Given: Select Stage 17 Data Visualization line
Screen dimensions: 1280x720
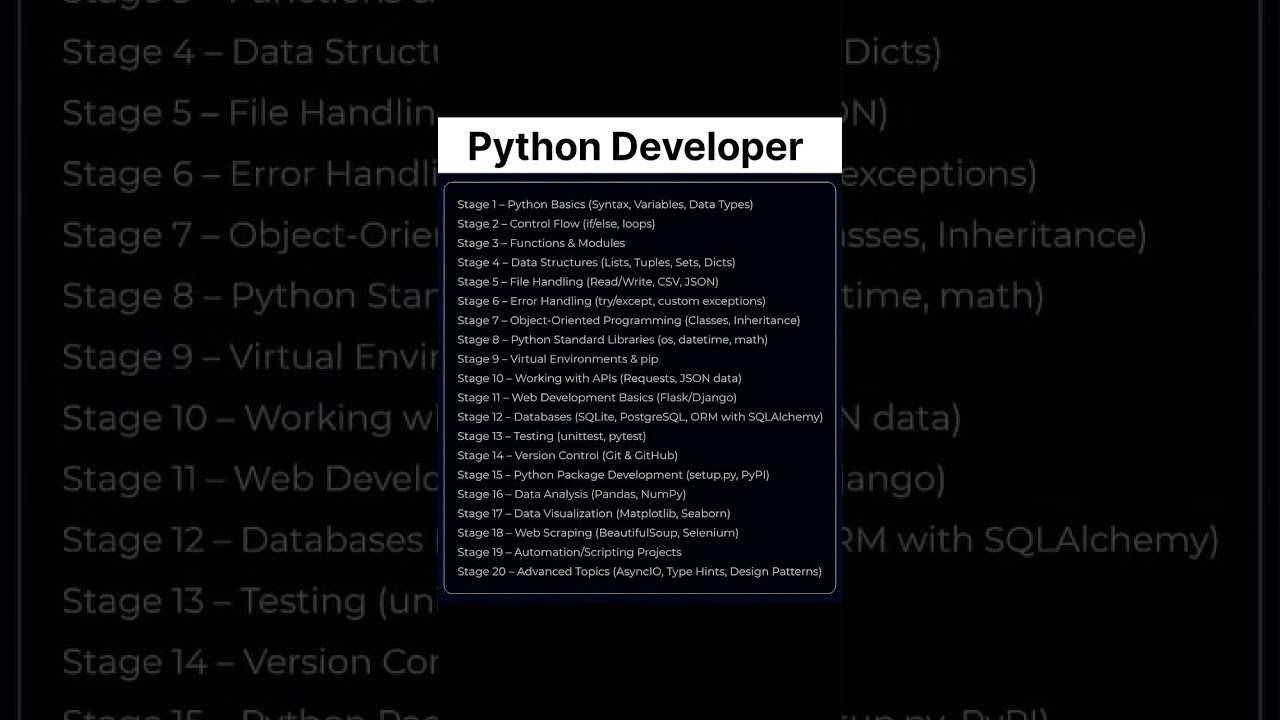Looking at the screenshot, I should pyautogui.click(x=593, y=514).
